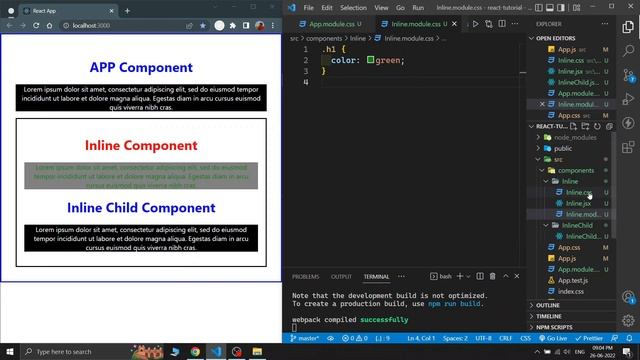Open Manage settings gear in VS Code
Viewport: 640px width, 360px height.
[x=628, y=320]
